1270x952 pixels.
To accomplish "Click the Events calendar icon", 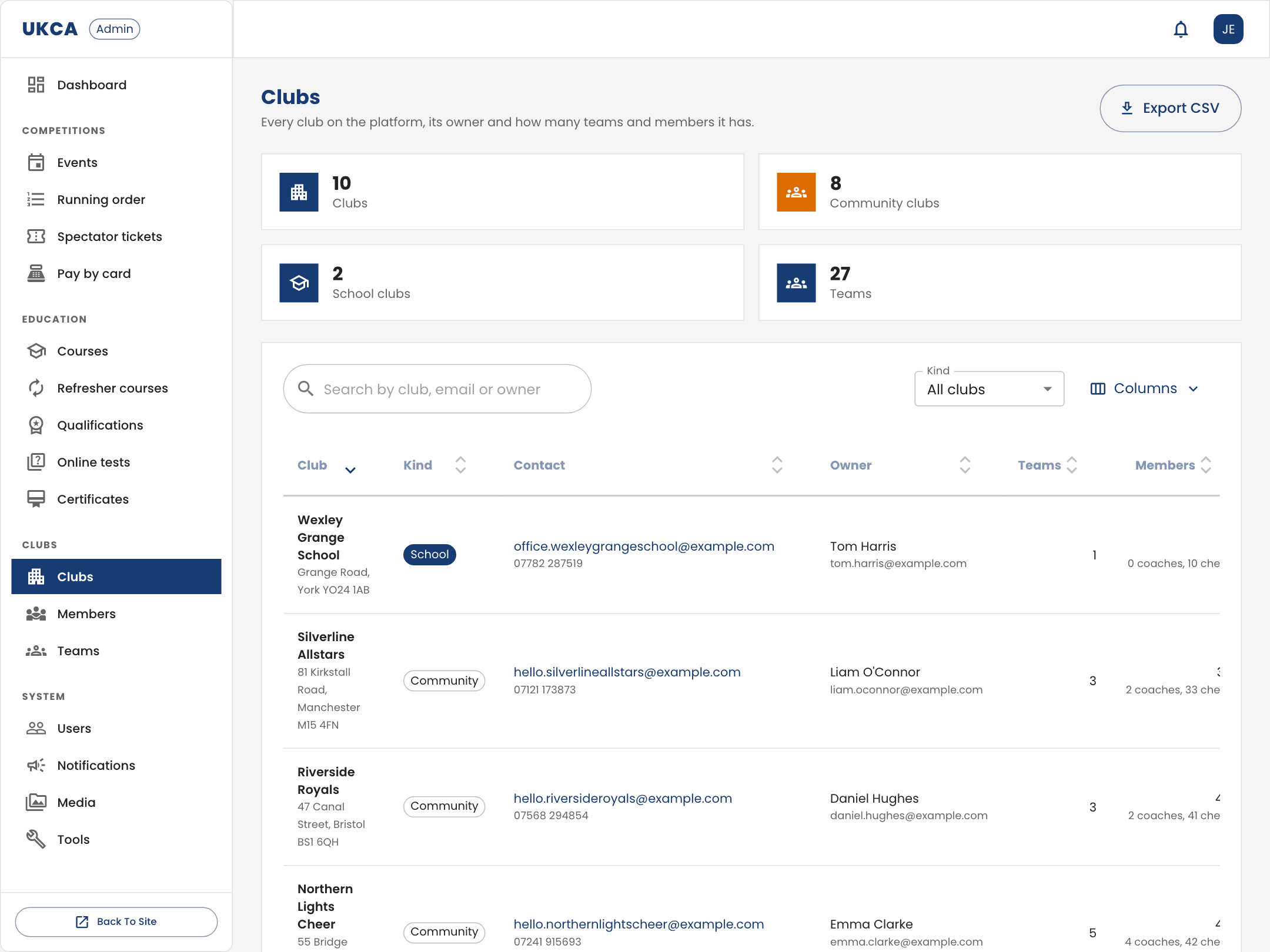I will 36,162.
